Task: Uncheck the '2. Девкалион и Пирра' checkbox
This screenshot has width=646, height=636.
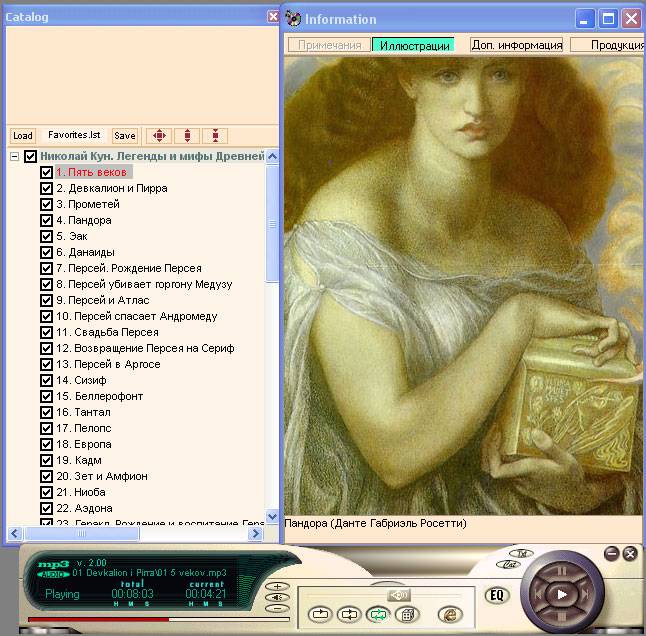Action: tap(47, 188)
